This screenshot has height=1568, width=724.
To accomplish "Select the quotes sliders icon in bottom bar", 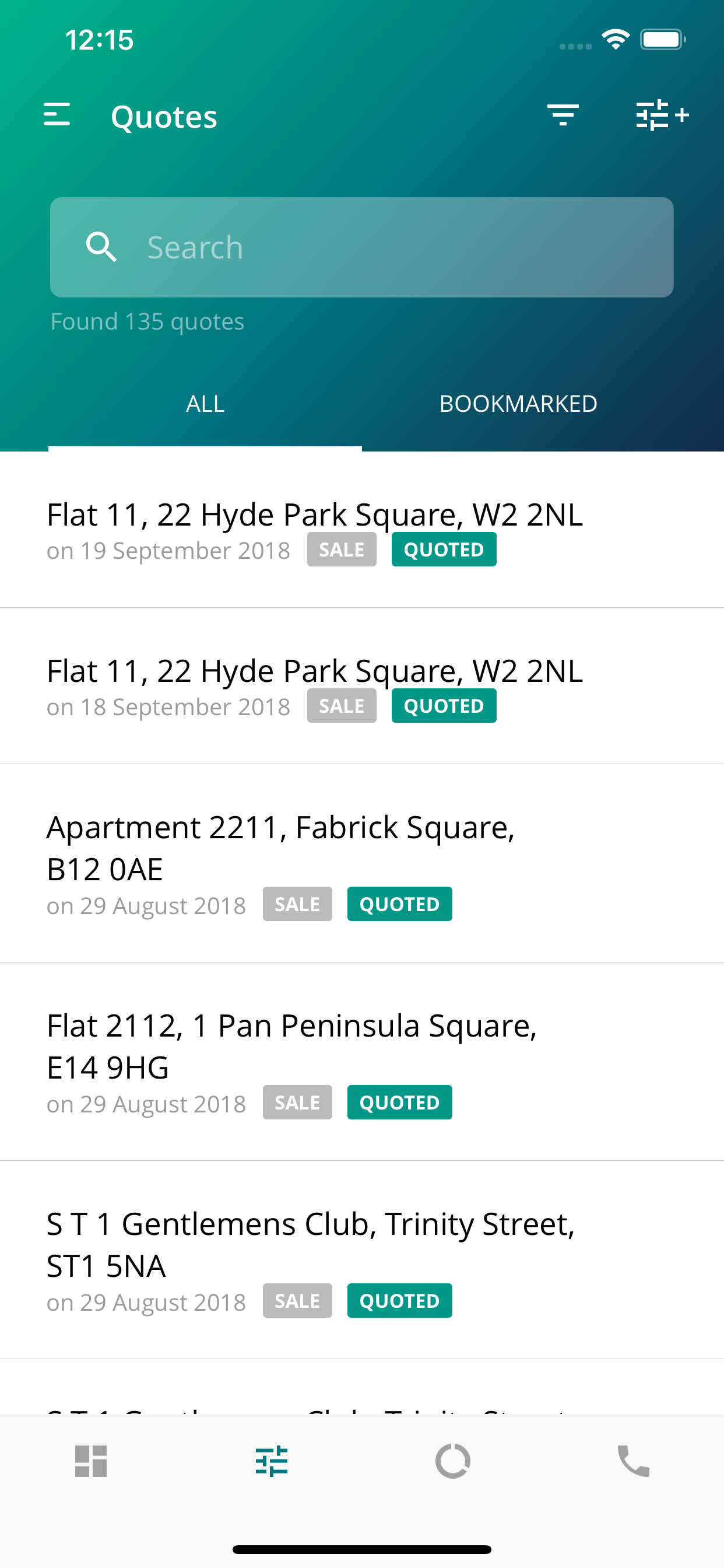I will (x=271, y=1461).
